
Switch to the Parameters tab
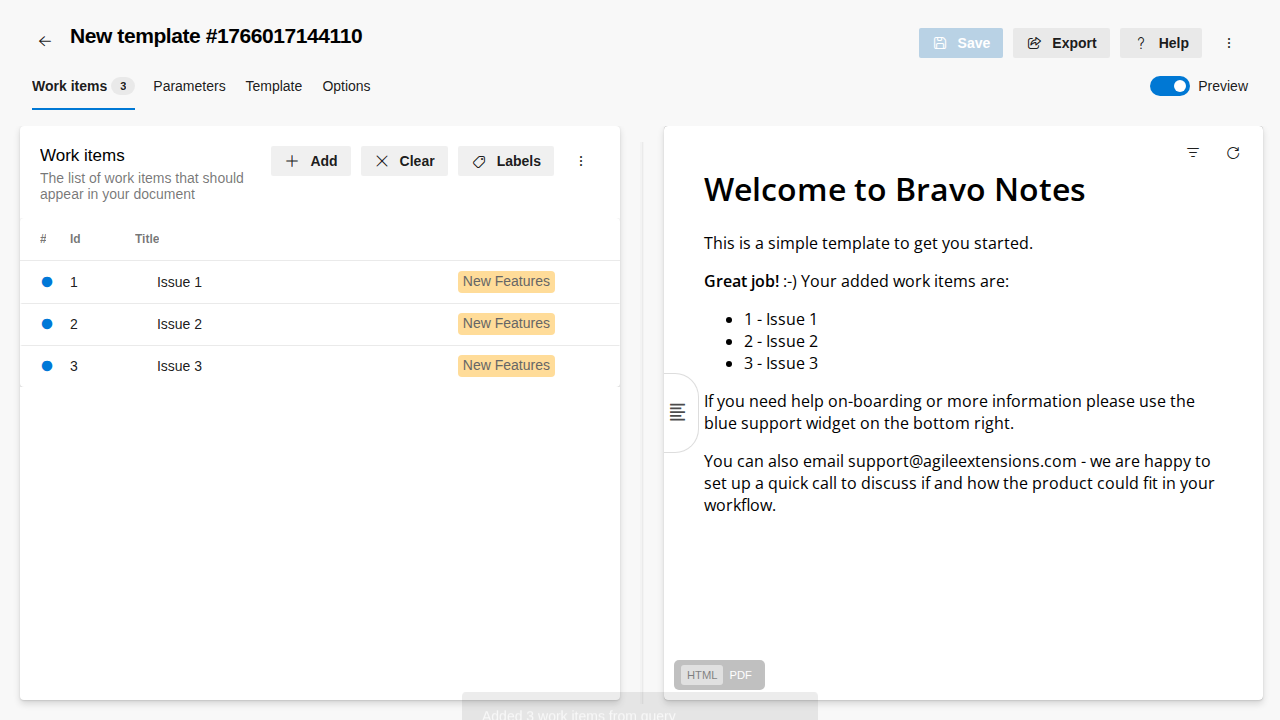tap(189, 86)
